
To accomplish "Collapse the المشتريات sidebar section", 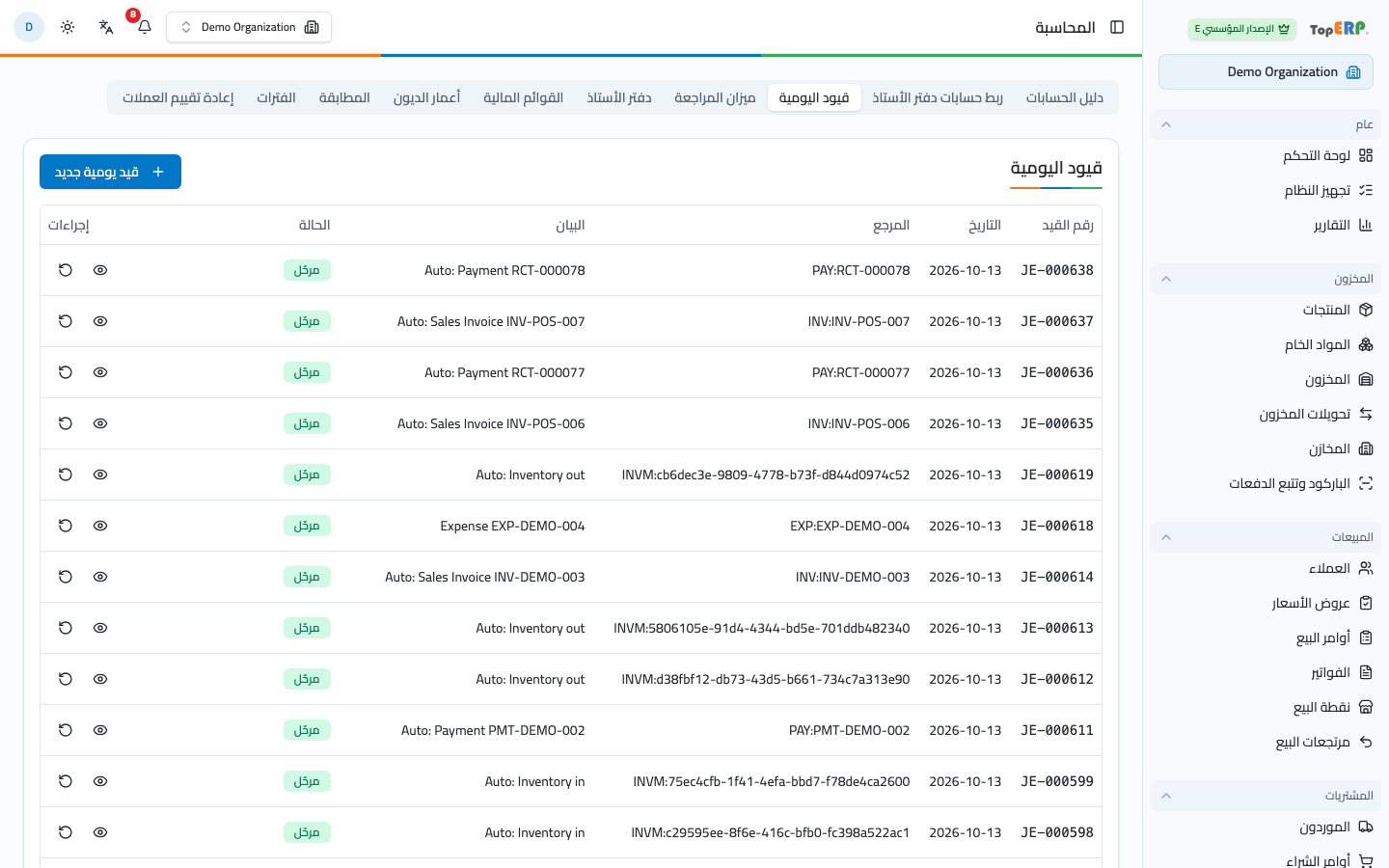I will [1266, 796].
